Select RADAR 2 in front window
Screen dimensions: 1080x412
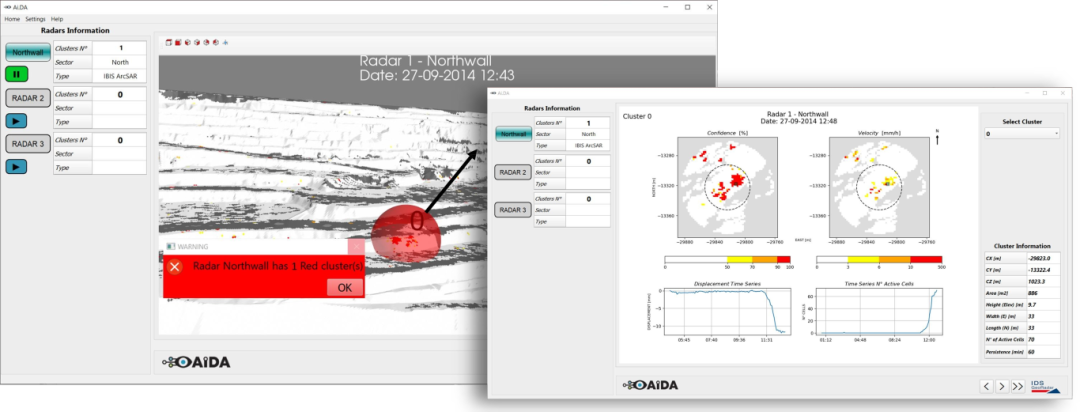pyautogui.click(x=513, y=172)
